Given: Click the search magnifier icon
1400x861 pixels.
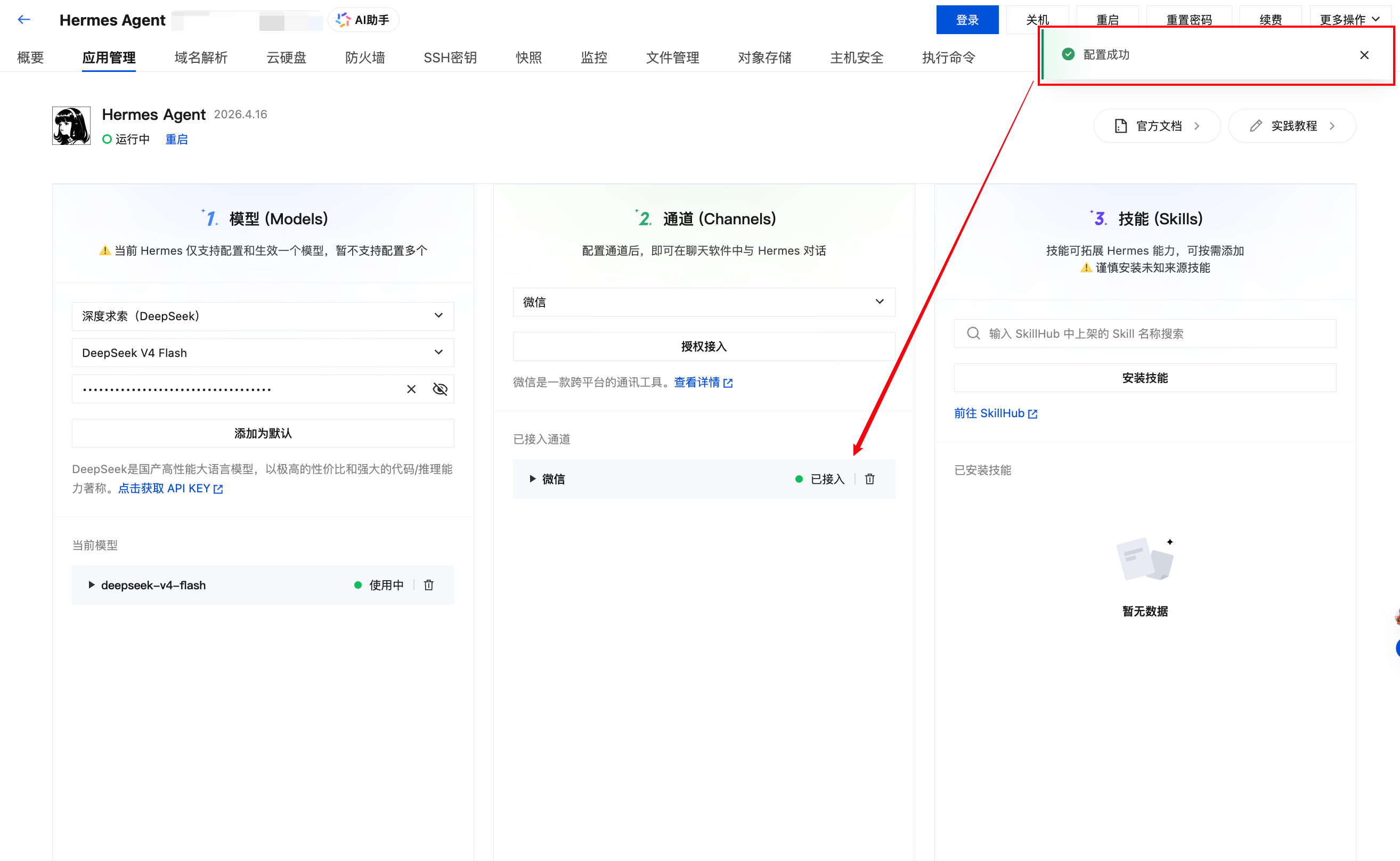Looking at the screenshot, I should 973,333.
